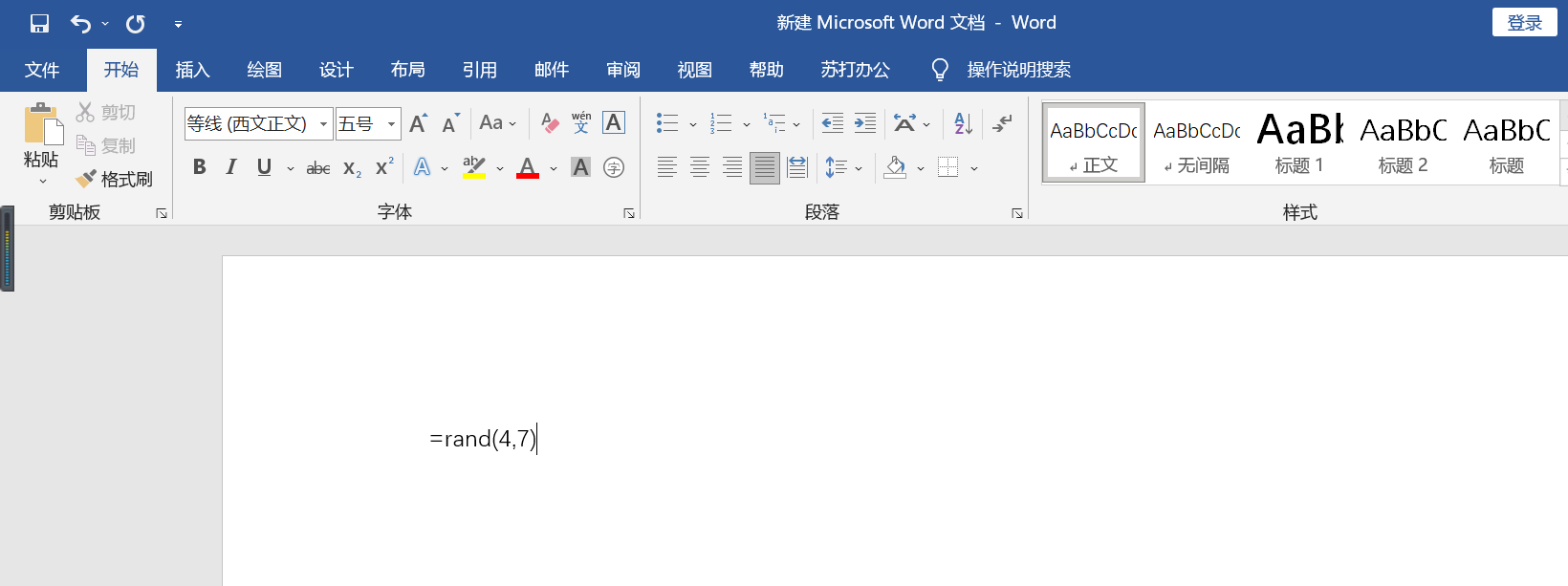Expand the 粘贴 options arrow
Viewport: 1568px width, 586px height.
42,182
